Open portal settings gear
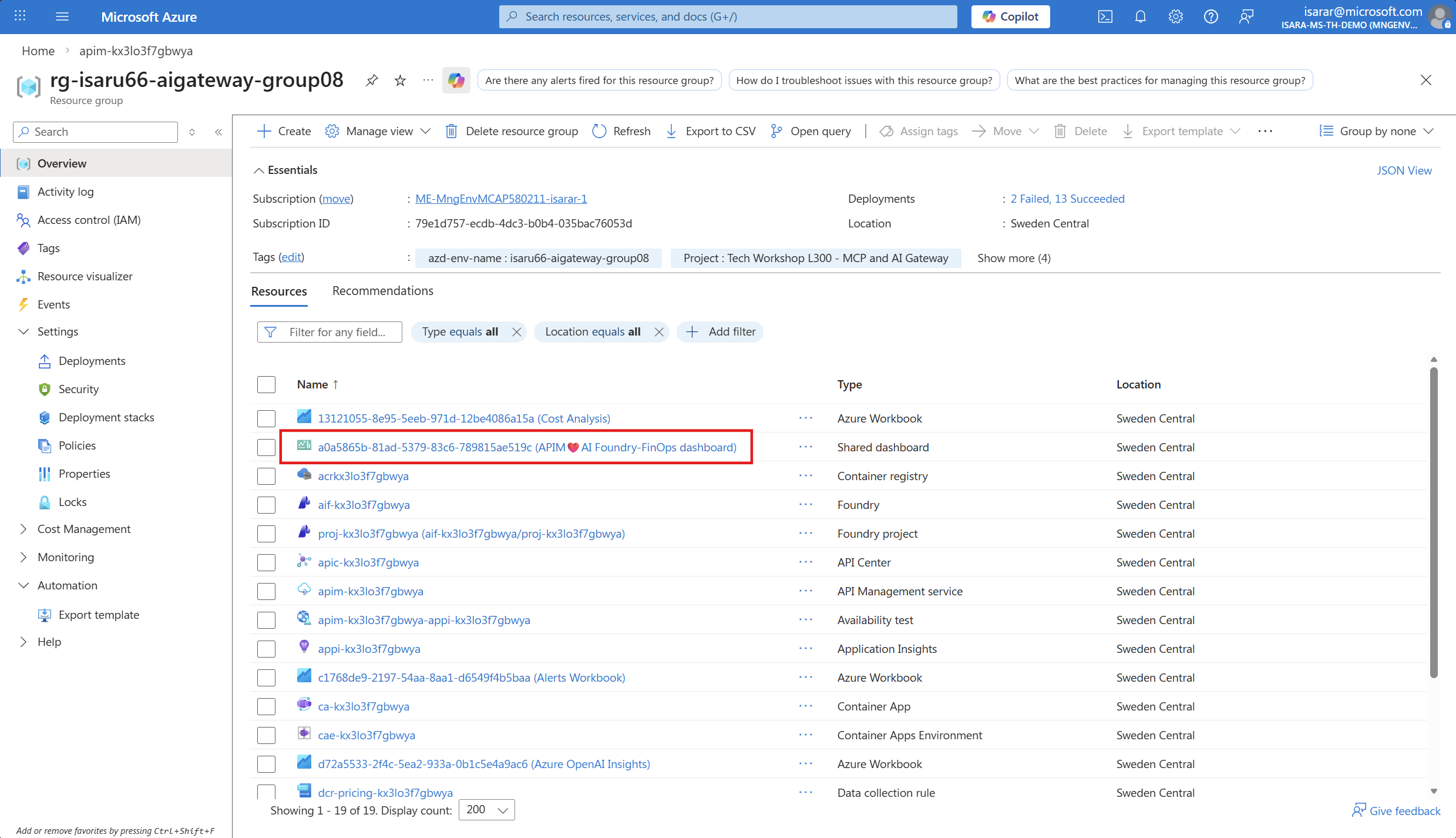This screenshot has width=1456, height=838. (x=1175, y=16)
